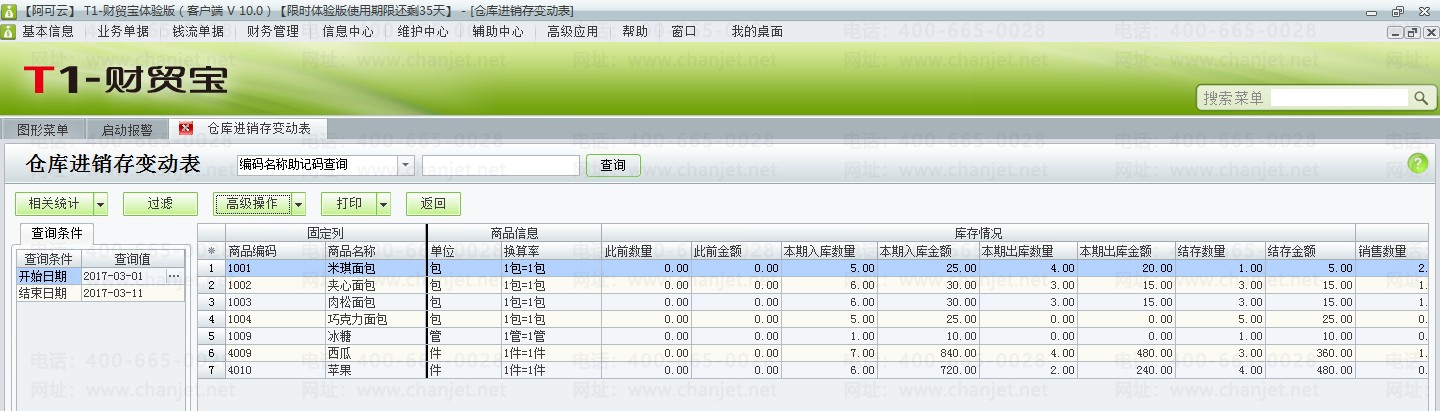Viewport: 1440px width, 411px height.
Task: Open the 窗口 menu
Action: coord(684,32)
